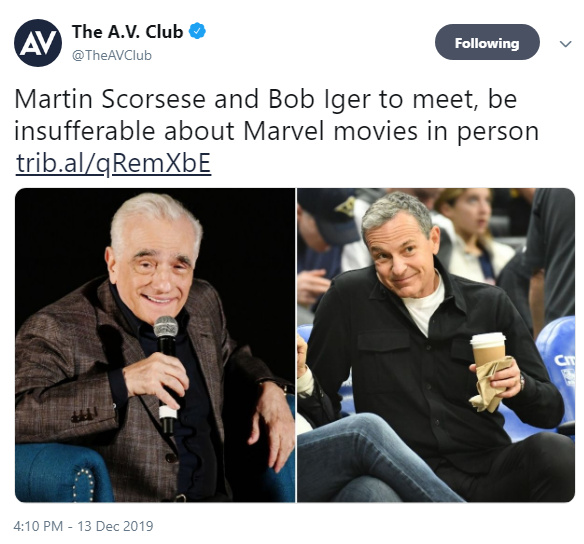Select the date 13 Dec 2019
The height and width of the screenshot is (544, 584).
point(115,526)
